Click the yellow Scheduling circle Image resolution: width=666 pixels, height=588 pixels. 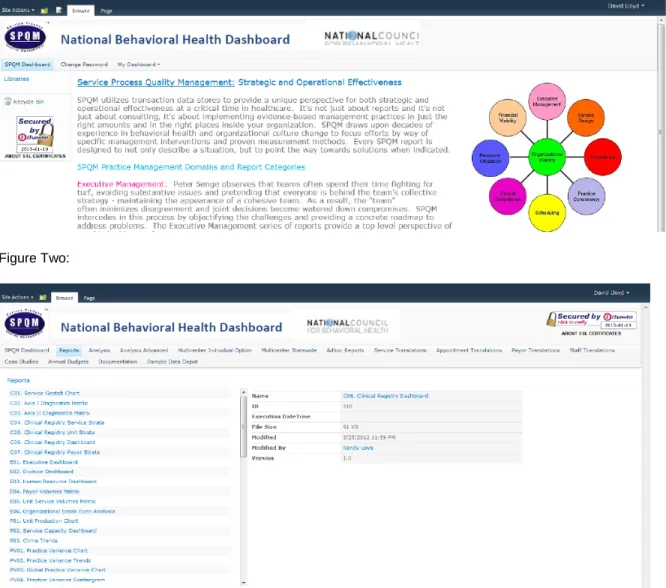tap(547, 213)
